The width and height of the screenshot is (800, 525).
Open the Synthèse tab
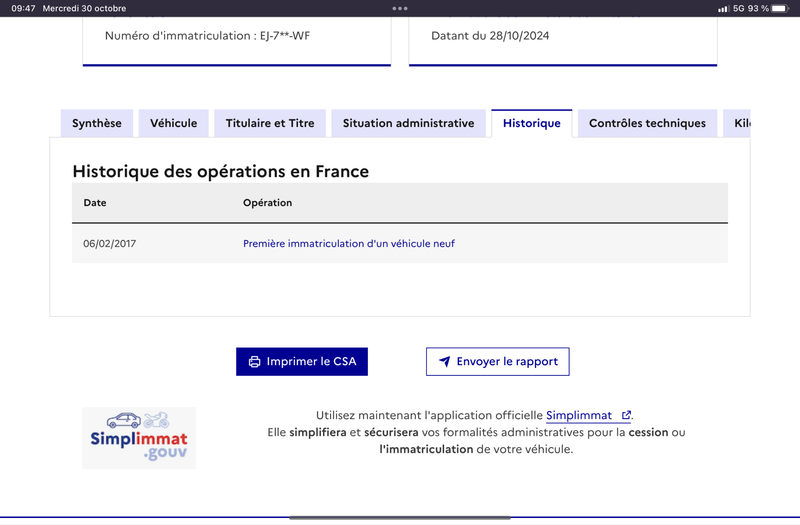tap(97, 123)
